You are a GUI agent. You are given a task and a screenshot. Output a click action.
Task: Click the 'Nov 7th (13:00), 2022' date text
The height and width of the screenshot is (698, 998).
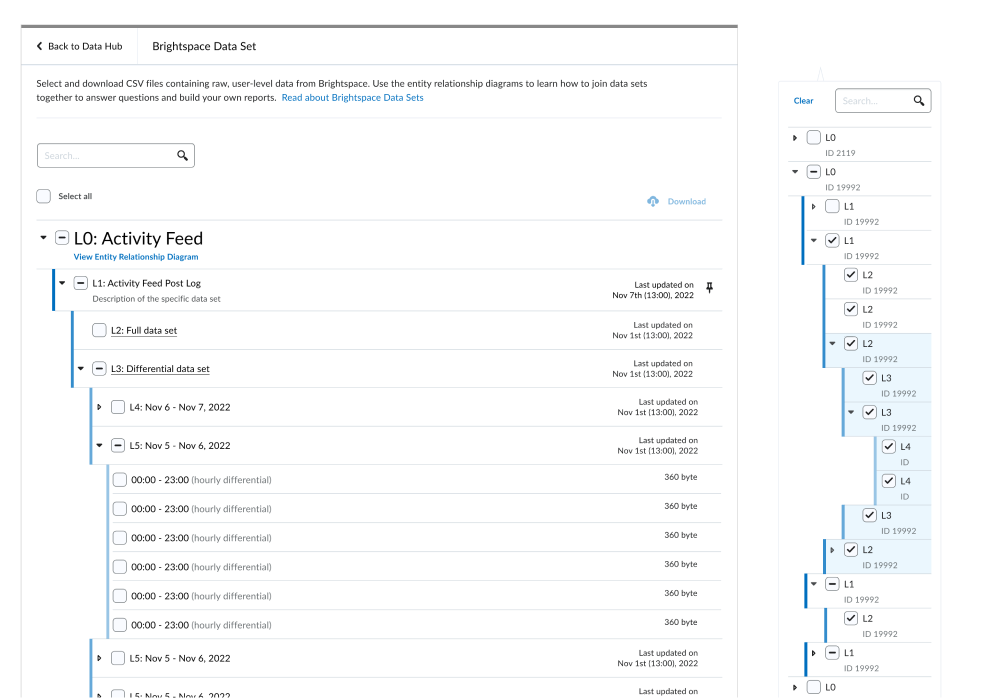pyautogui.click(x=653, y=295)
